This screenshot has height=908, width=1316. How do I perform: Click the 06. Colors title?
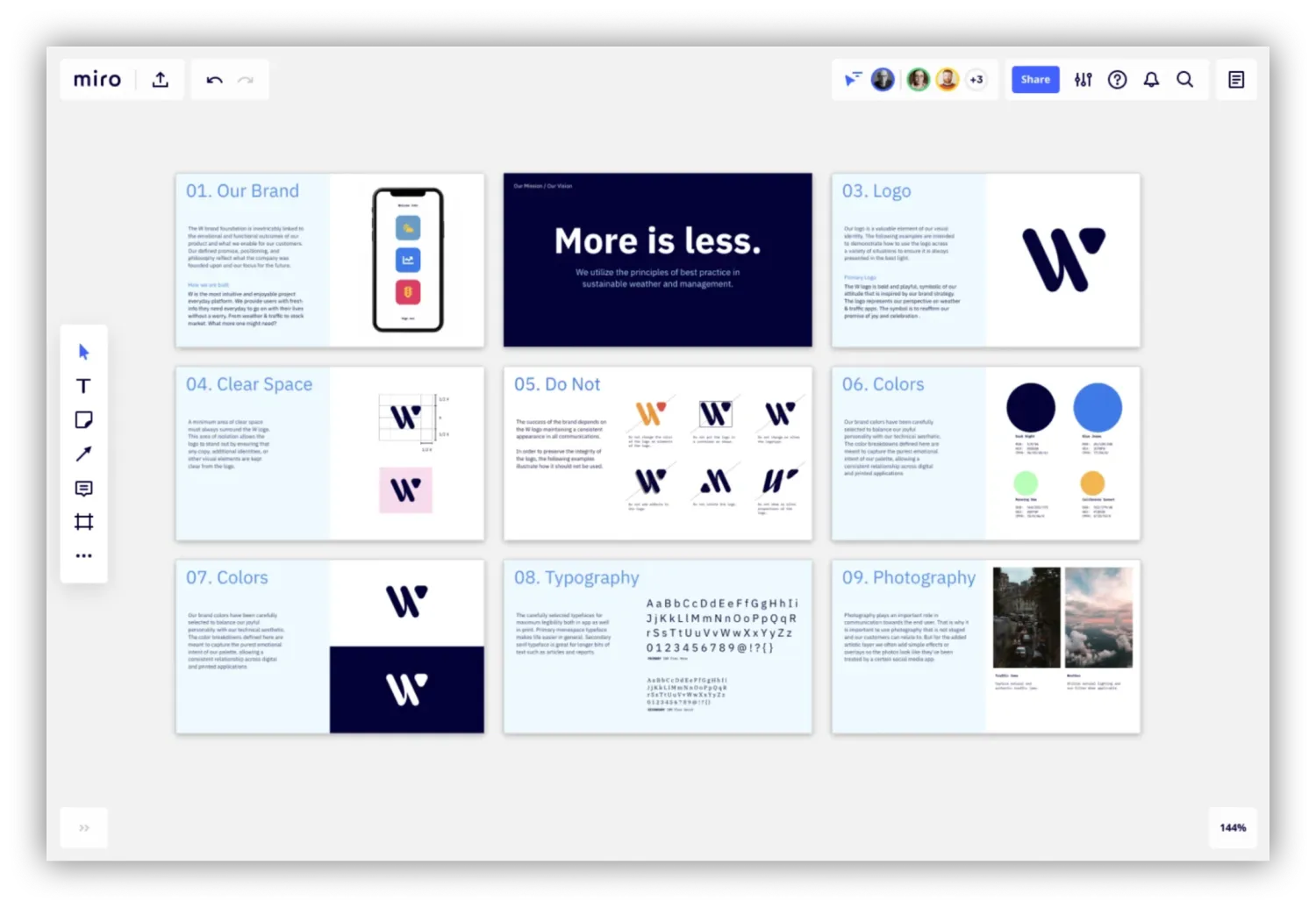coord(883,384)
